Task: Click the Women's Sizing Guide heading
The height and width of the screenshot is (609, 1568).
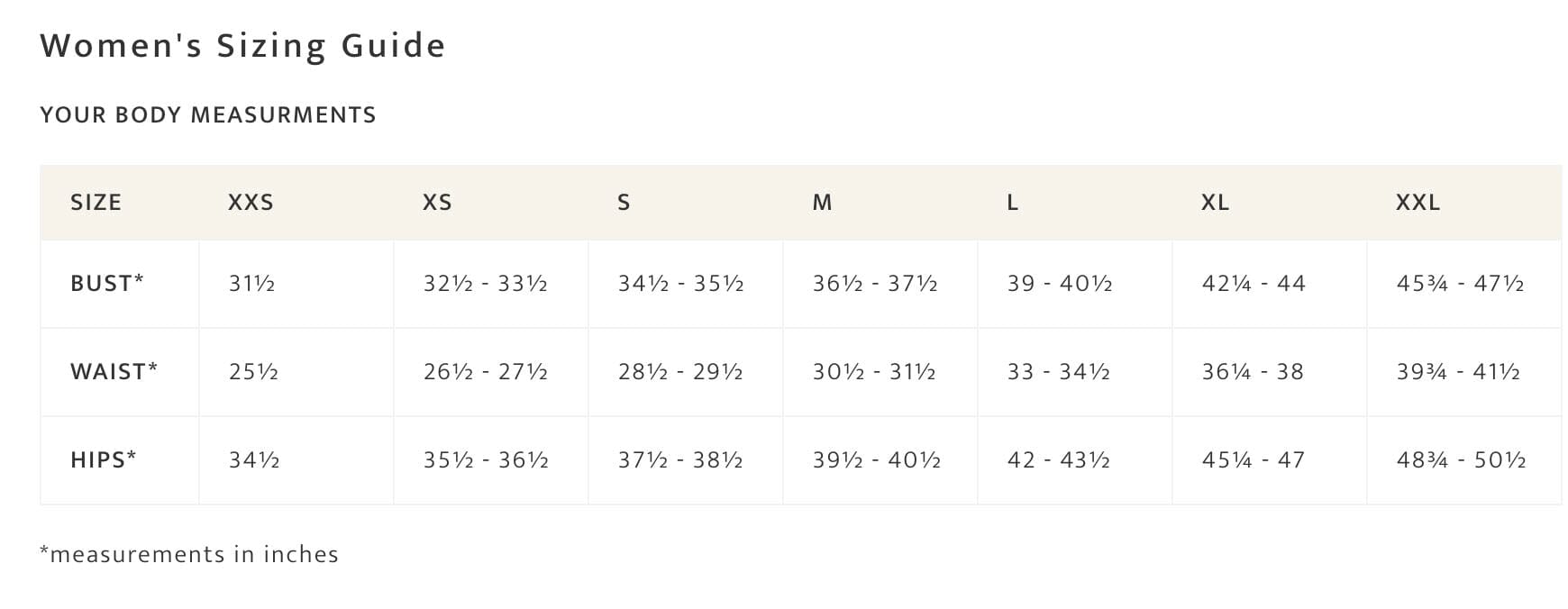Action: (242, 46)
